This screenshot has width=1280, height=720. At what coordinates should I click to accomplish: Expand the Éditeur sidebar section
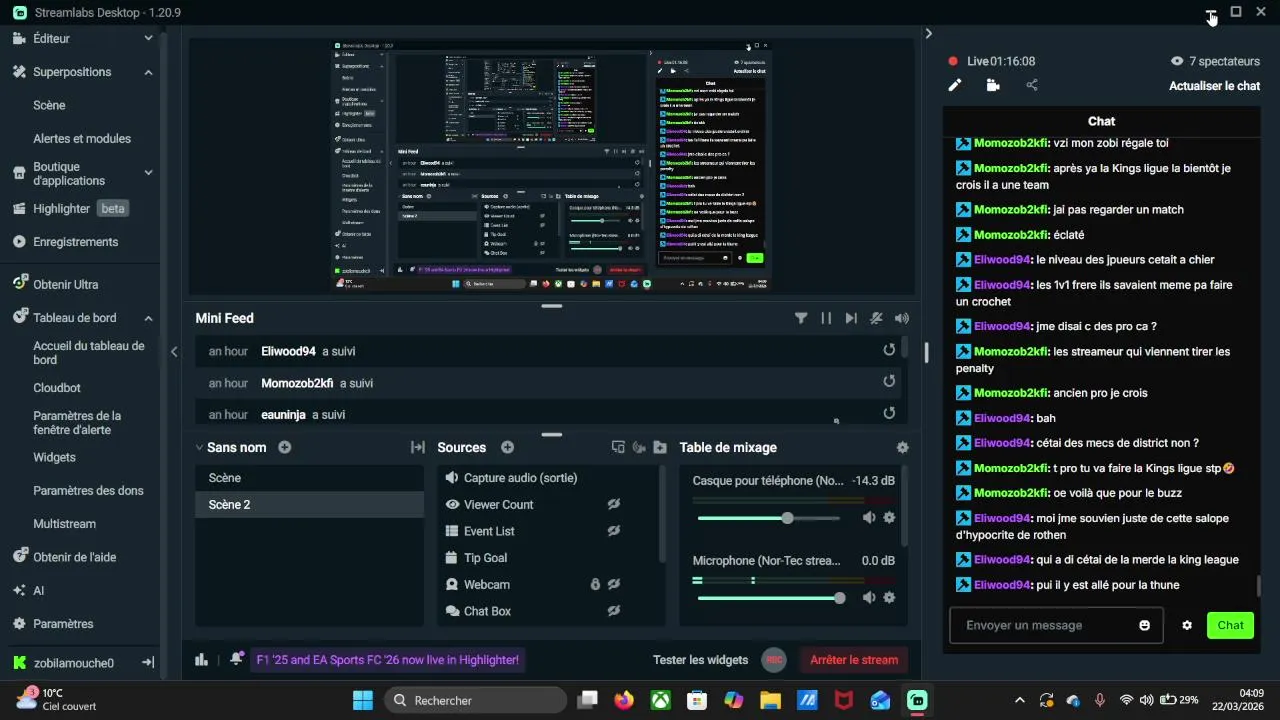148,38
